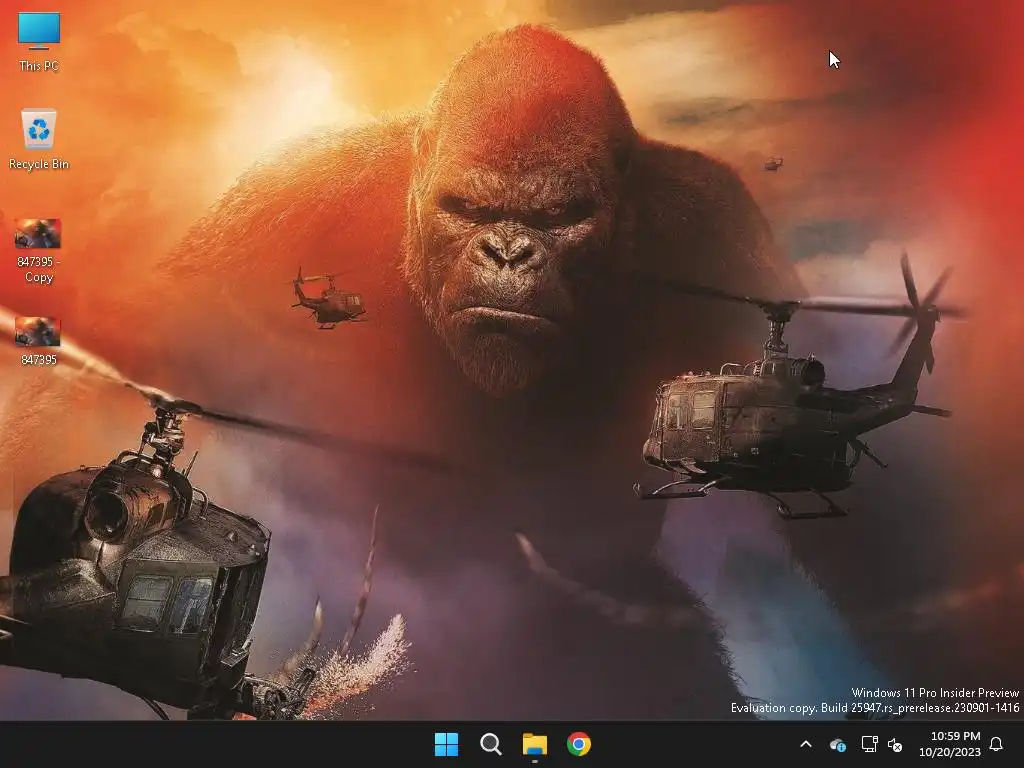Screen dimensions: 1024x768
Task: Open File Explorer from the taskbar
Action: [535, 744]
